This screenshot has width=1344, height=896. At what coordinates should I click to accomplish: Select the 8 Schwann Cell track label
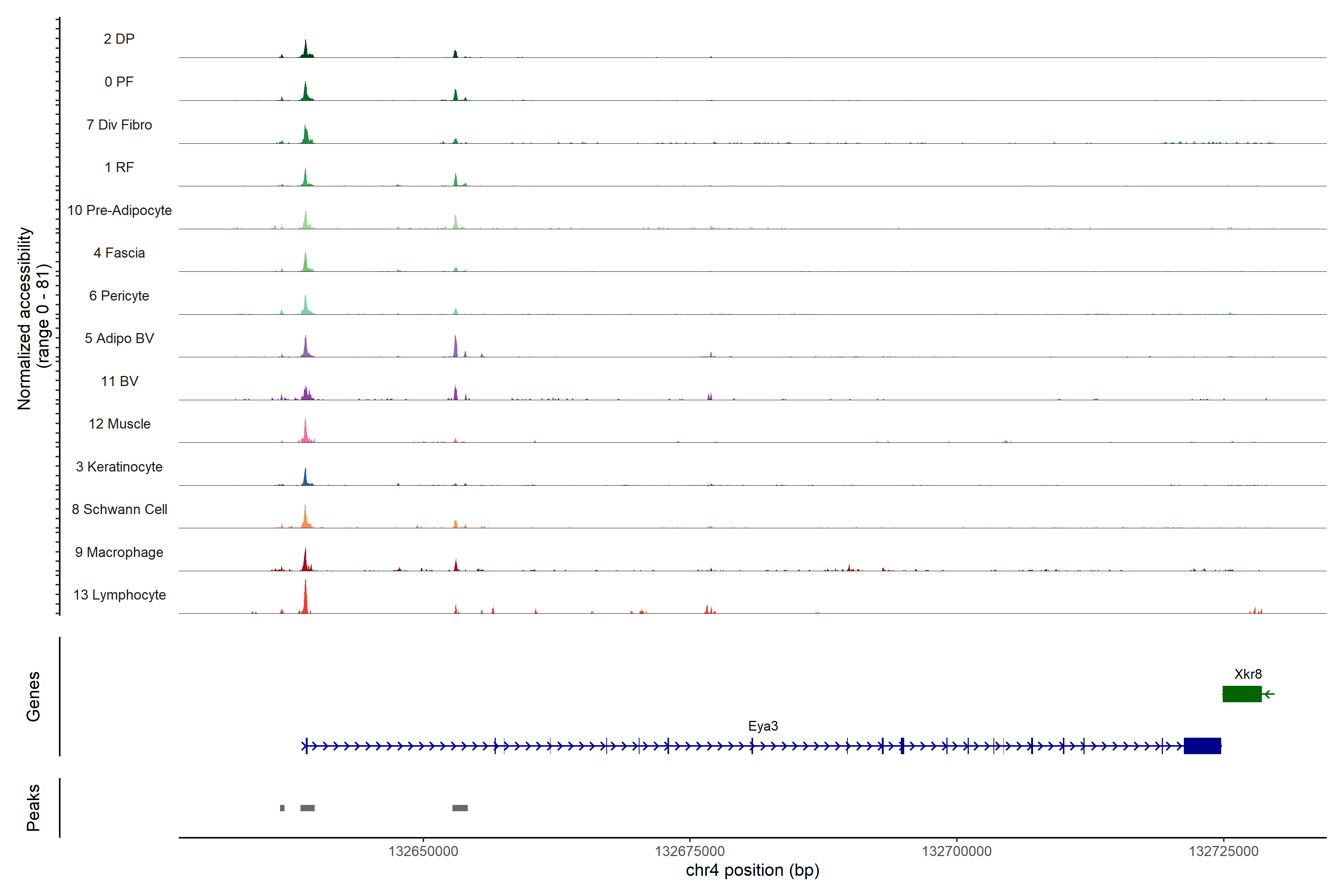tap(119, 509)
